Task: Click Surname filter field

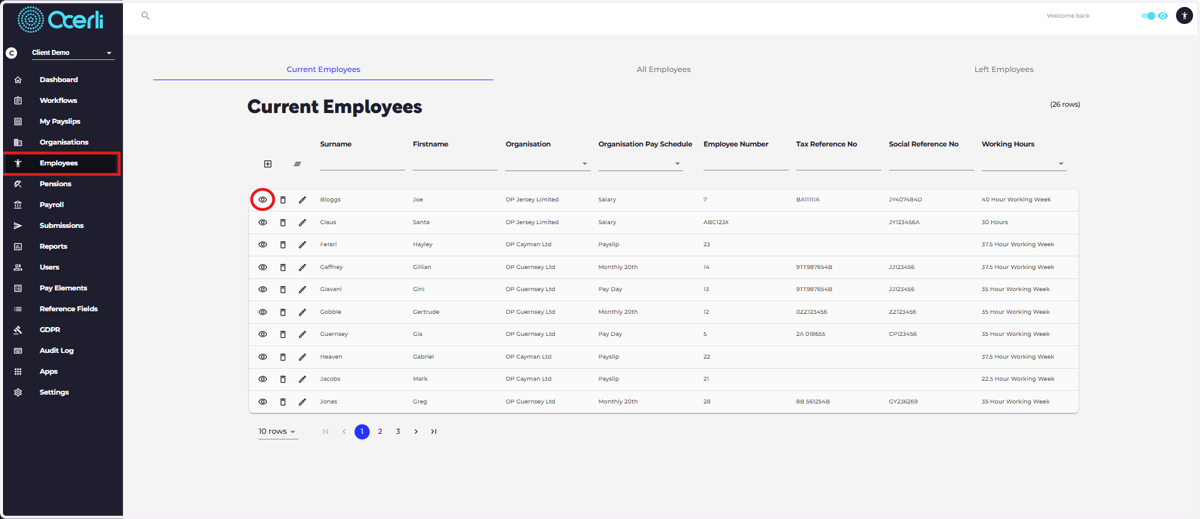Action: [x=362, y=164]
